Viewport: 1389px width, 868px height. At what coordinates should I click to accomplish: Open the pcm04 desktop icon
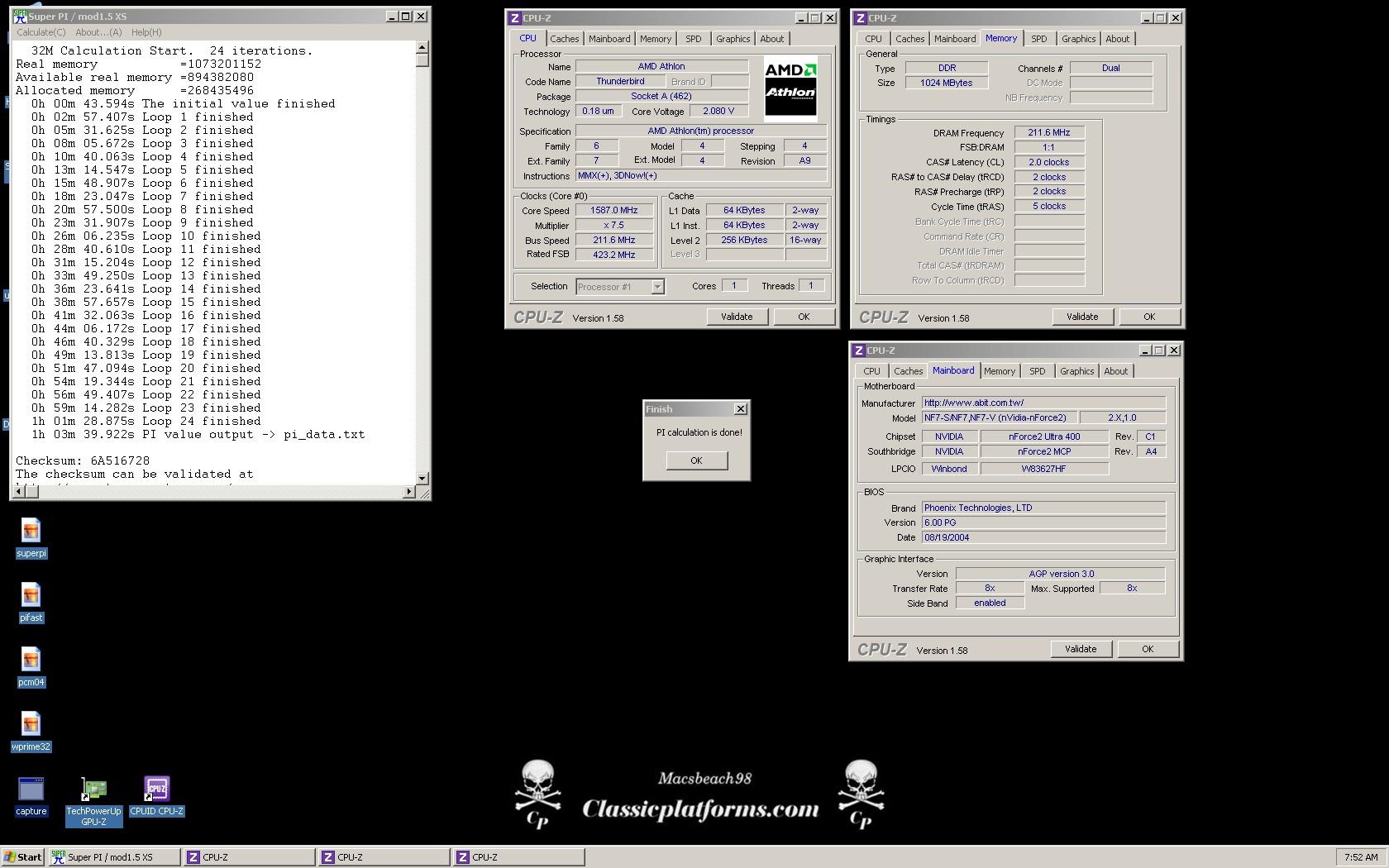pos(31,667)
